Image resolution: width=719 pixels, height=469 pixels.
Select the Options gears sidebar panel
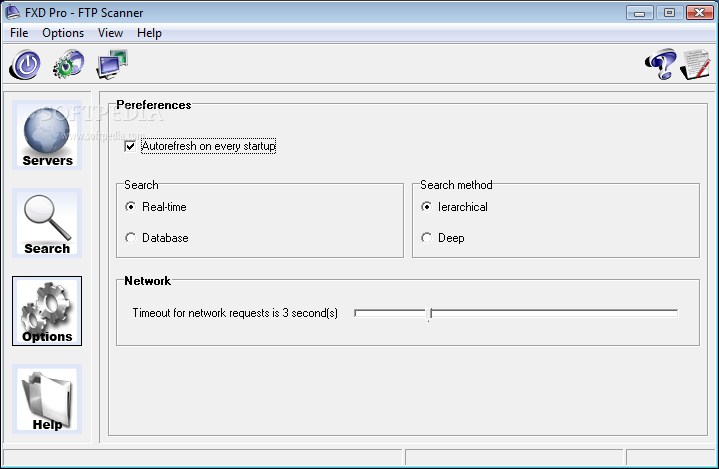(47, 311)
